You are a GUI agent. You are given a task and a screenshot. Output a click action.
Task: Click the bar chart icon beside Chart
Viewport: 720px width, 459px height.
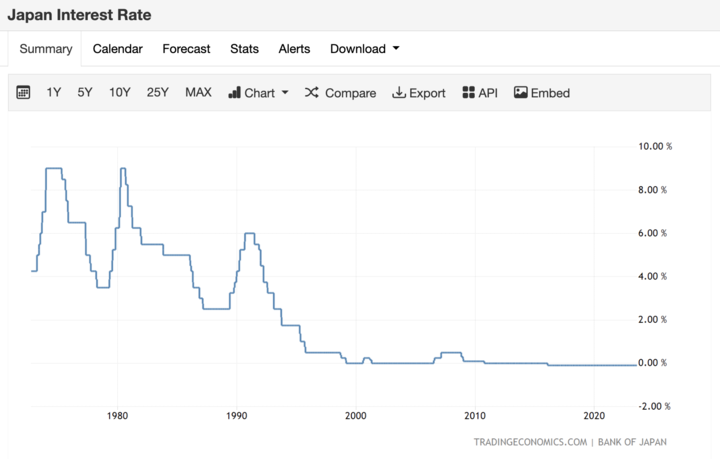pos(234,93)
